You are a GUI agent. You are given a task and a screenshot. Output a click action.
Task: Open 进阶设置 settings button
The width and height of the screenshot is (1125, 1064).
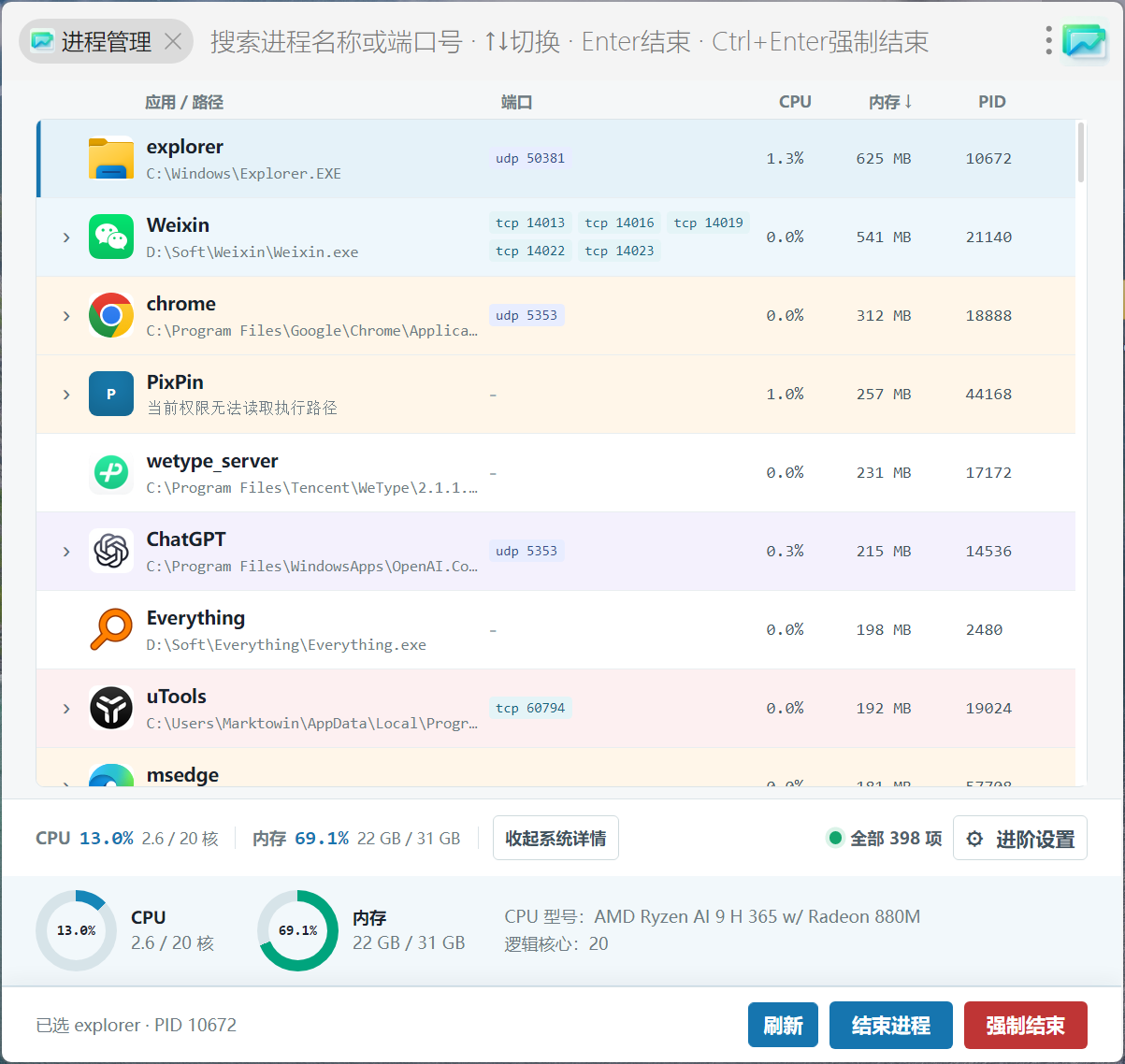[x=1020, y=838]
